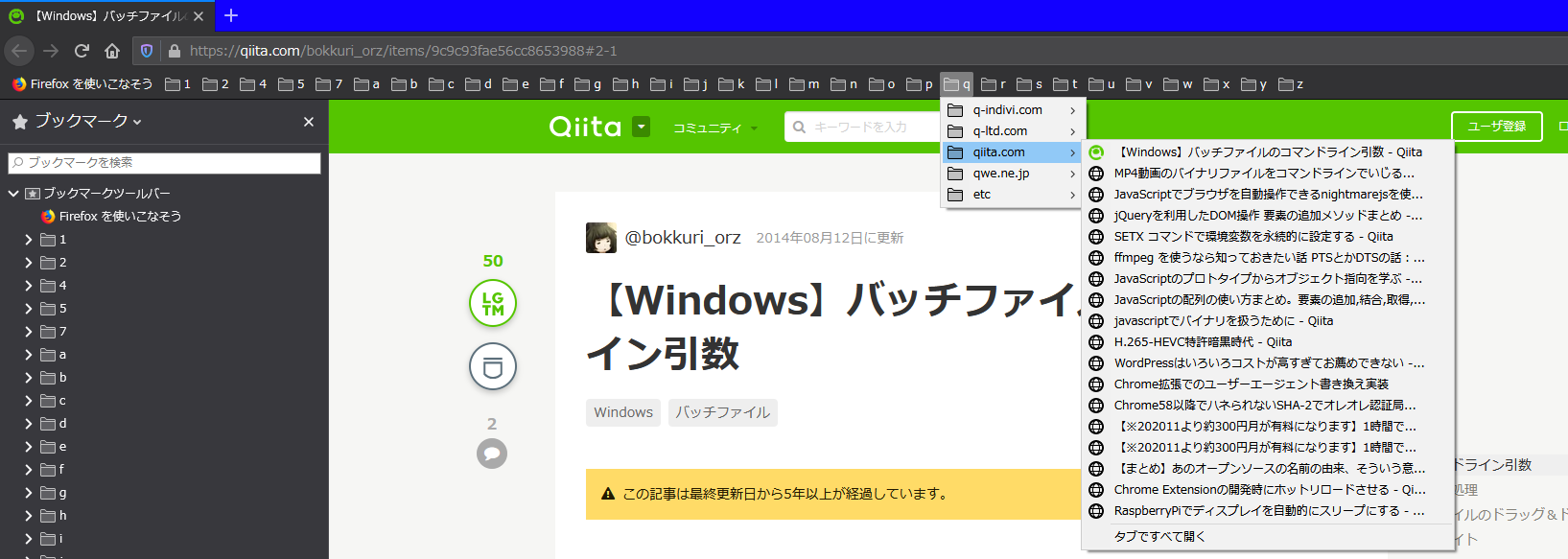The width and height of the screenshot is (1568, 559).
Task: Open bookmark Windows バッチファイル in submenu
Action: [1268, 152]
